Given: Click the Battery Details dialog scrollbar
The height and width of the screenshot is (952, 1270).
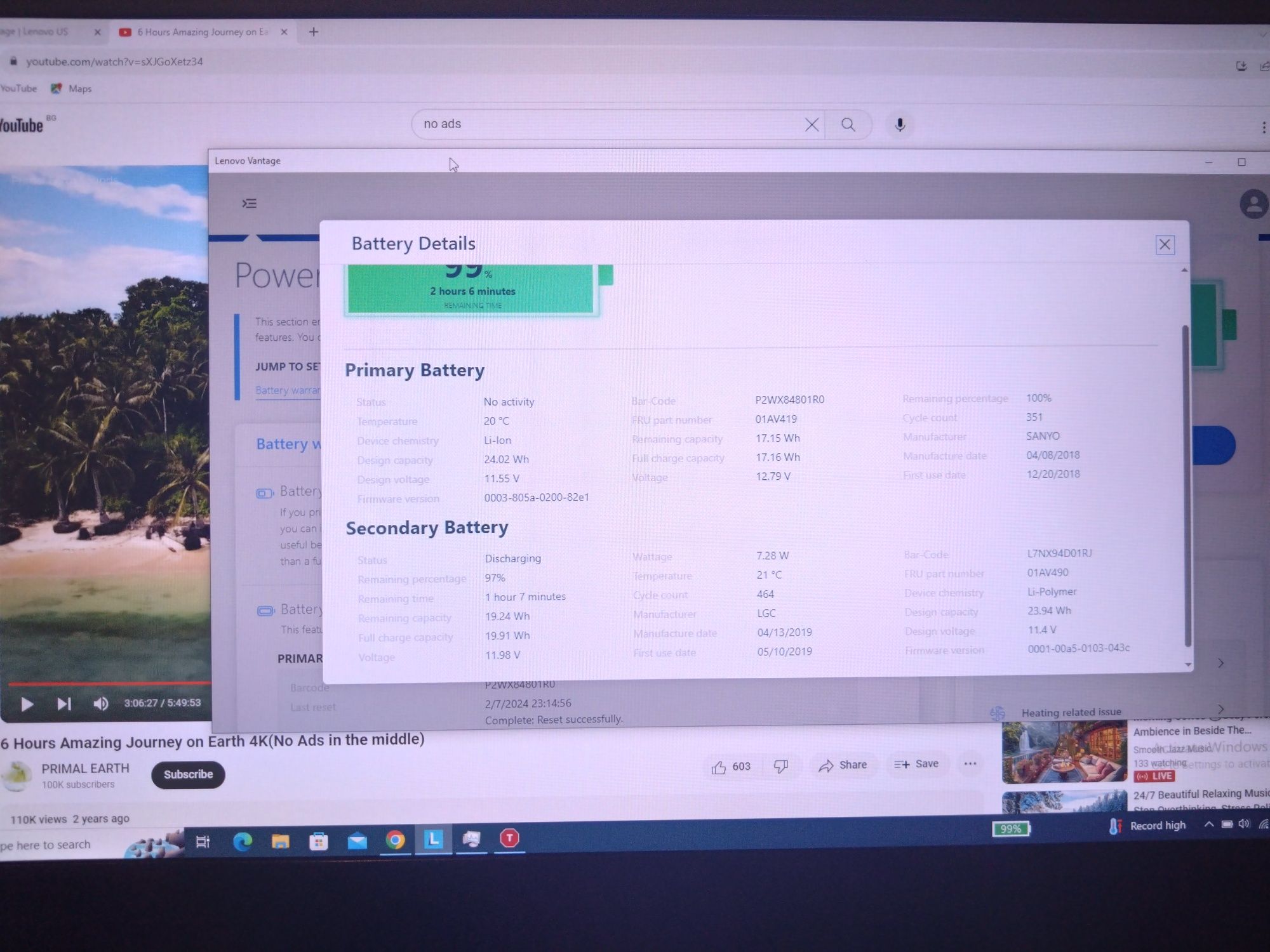Looking at the screenshot, I should 1186,486.
